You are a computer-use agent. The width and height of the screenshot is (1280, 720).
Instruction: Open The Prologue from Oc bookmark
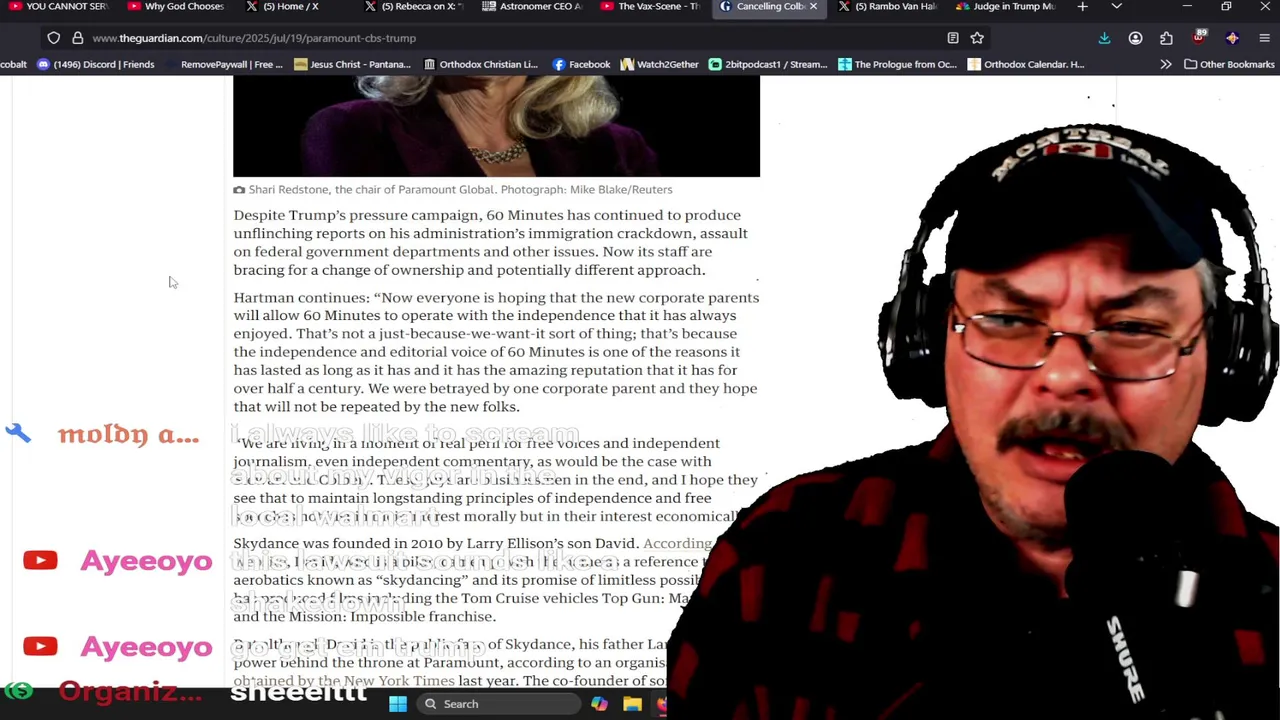click(x=897, y=64)
